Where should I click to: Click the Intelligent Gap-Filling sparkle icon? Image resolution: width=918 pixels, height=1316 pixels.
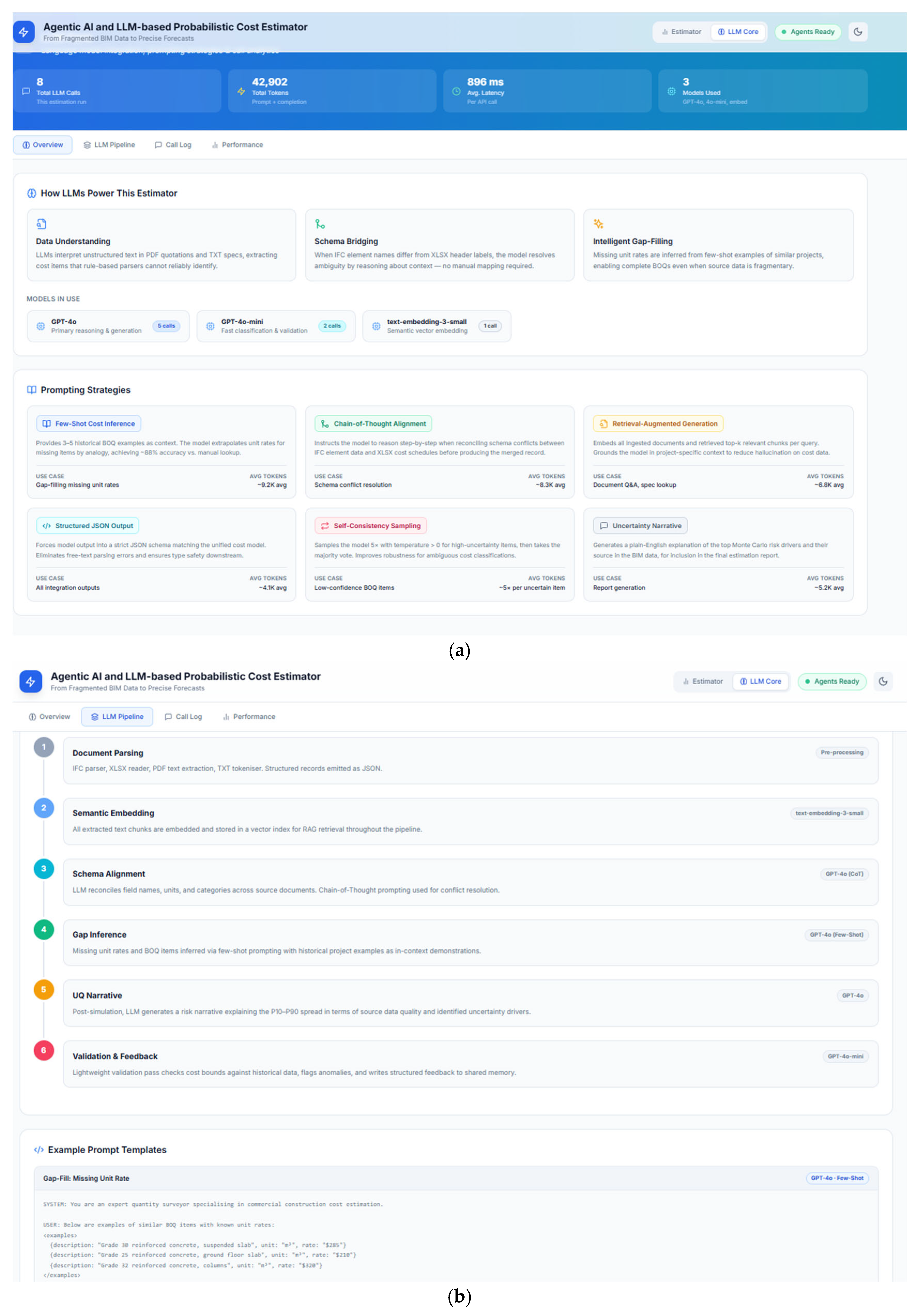[598, 224]
